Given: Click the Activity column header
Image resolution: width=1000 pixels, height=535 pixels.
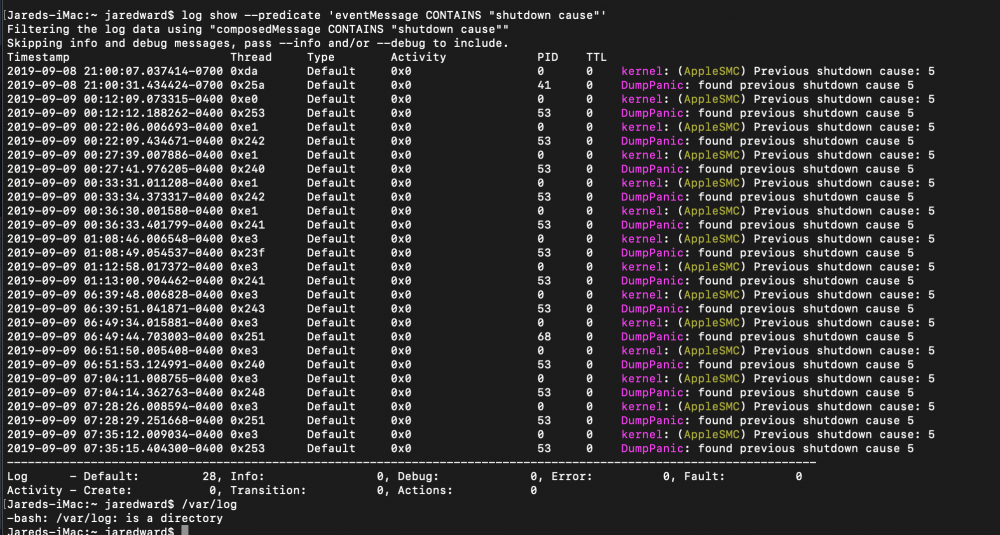Looking at the screenshot, I should 418,57.
